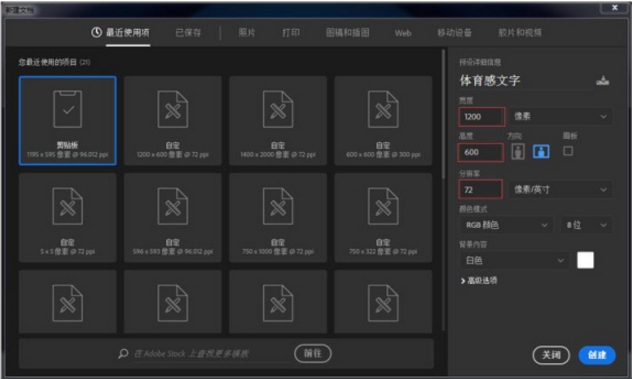Choose the 750 x 1000 像素 preset
Screen dimensions: 632x379
pos(278,218)
